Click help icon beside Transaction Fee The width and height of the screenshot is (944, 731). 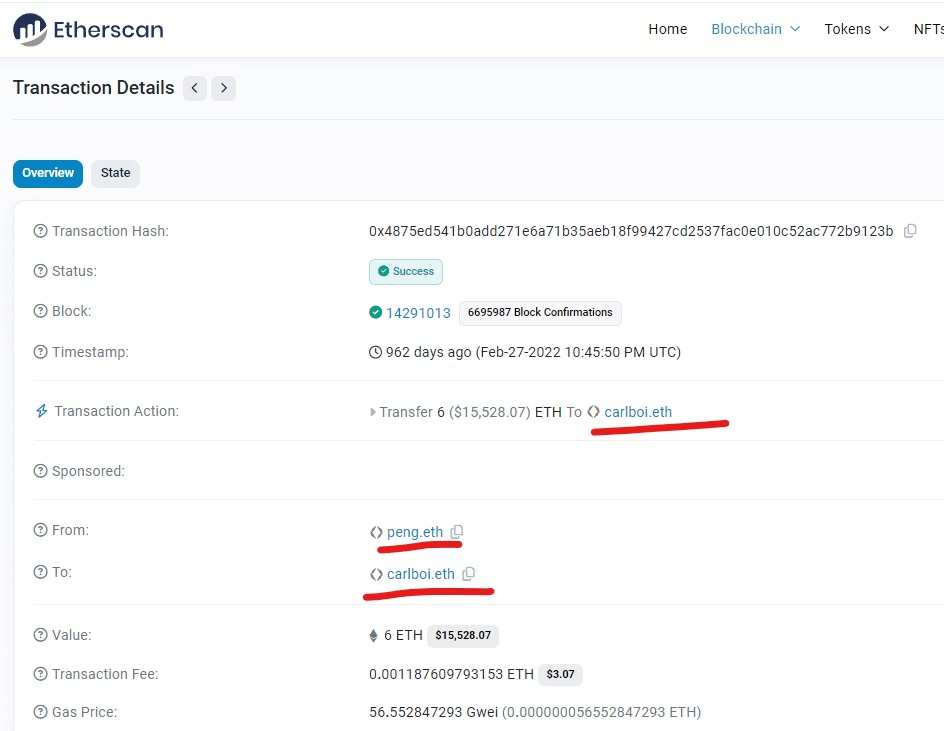[x=40, y=674]
